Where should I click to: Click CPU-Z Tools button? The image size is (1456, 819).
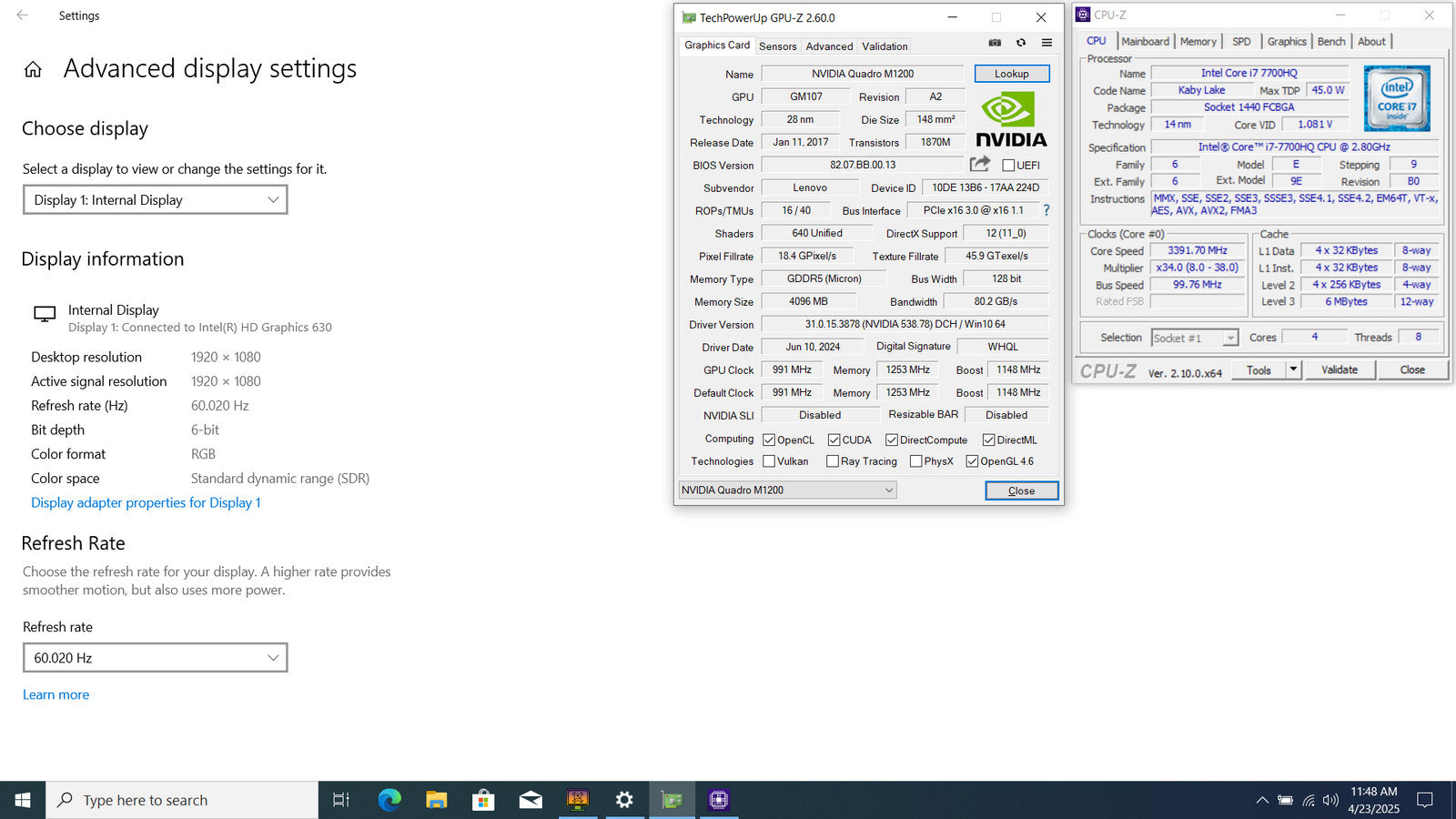pos(1259,369)
